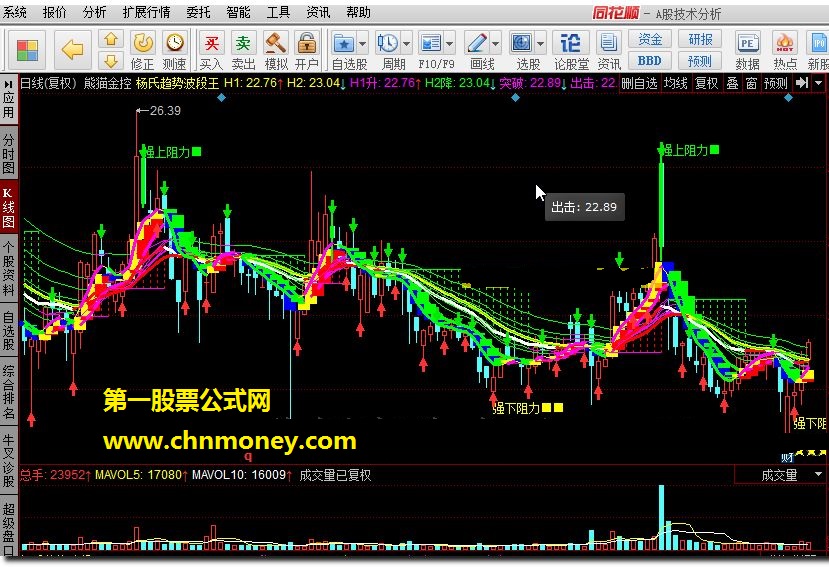
Task: Click the 资金 button
Action: [650, 40]
